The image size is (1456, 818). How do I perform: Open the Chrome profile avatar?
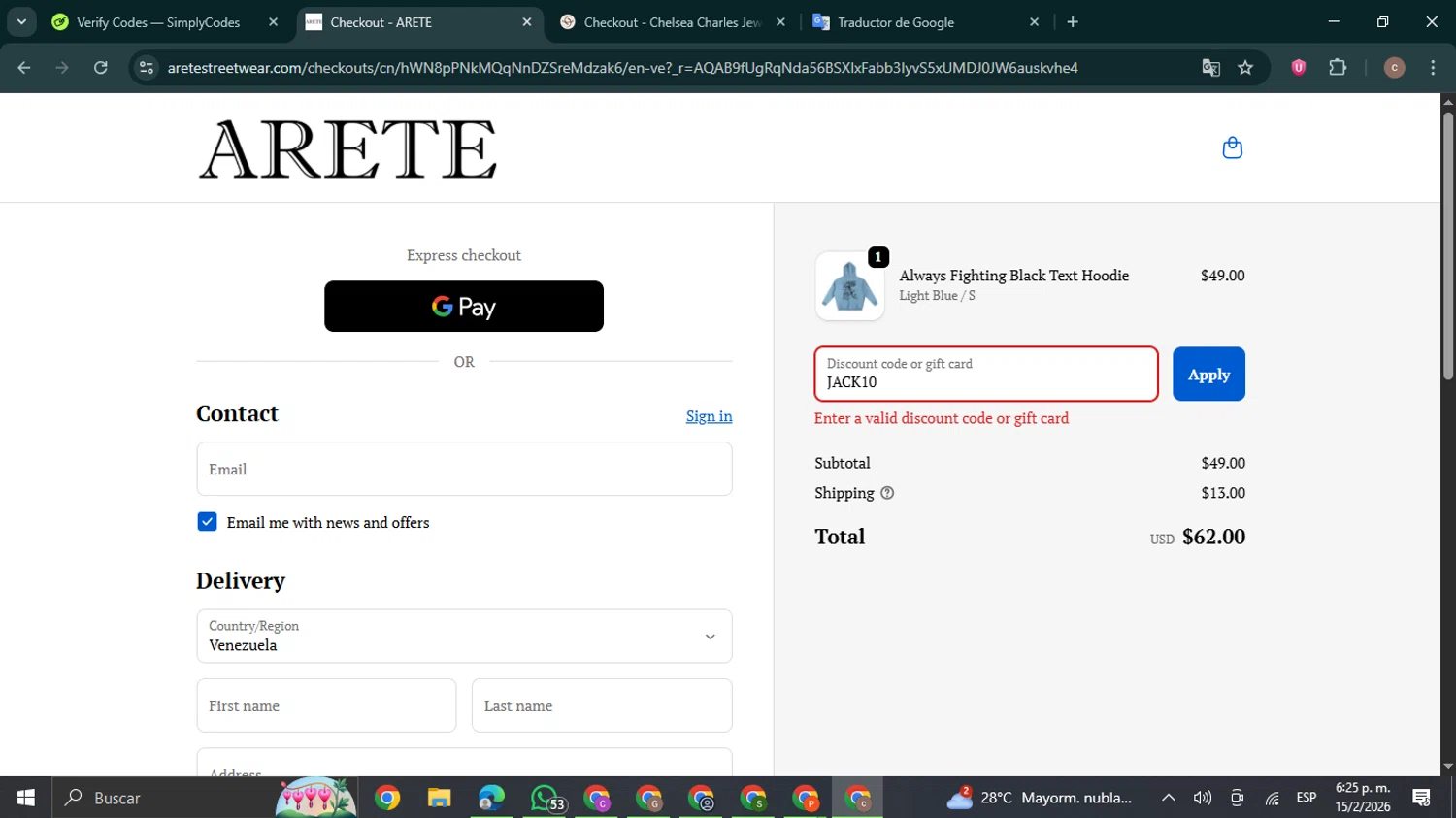pos(1394,67)
